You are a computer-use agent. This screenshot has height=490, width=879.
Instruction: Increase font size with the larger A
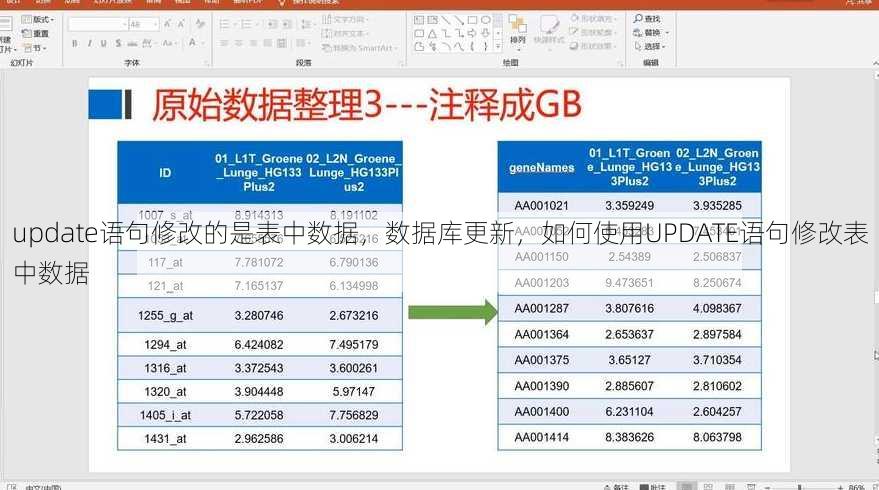tap(167, 24)
